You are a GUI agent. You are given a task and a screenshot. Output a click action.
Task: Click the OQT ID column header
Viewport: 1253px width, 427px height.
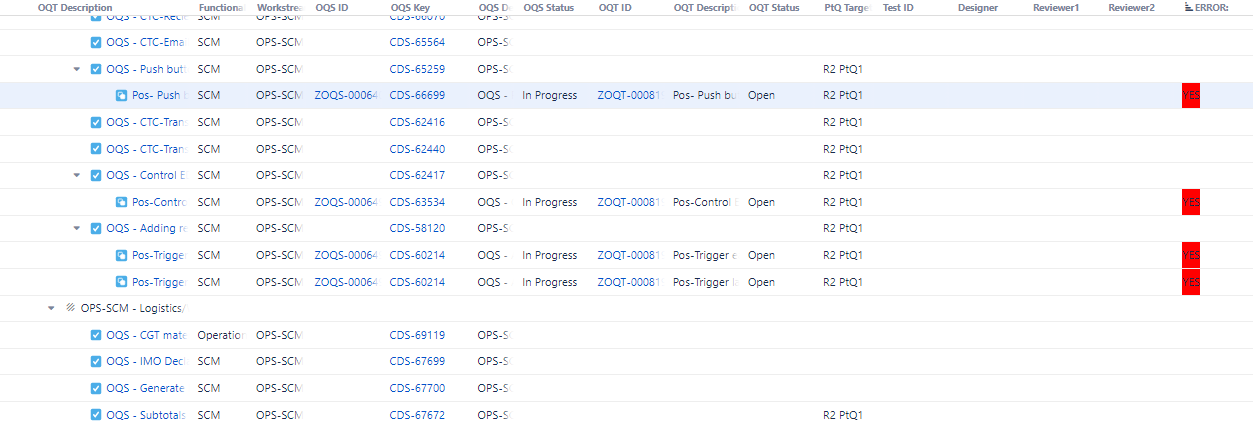(x=615, y=8)
